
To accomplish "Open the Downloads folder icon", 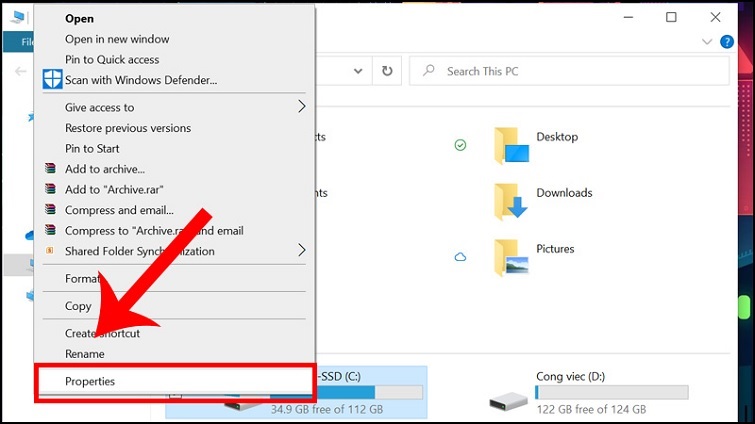I will (511, 201).
